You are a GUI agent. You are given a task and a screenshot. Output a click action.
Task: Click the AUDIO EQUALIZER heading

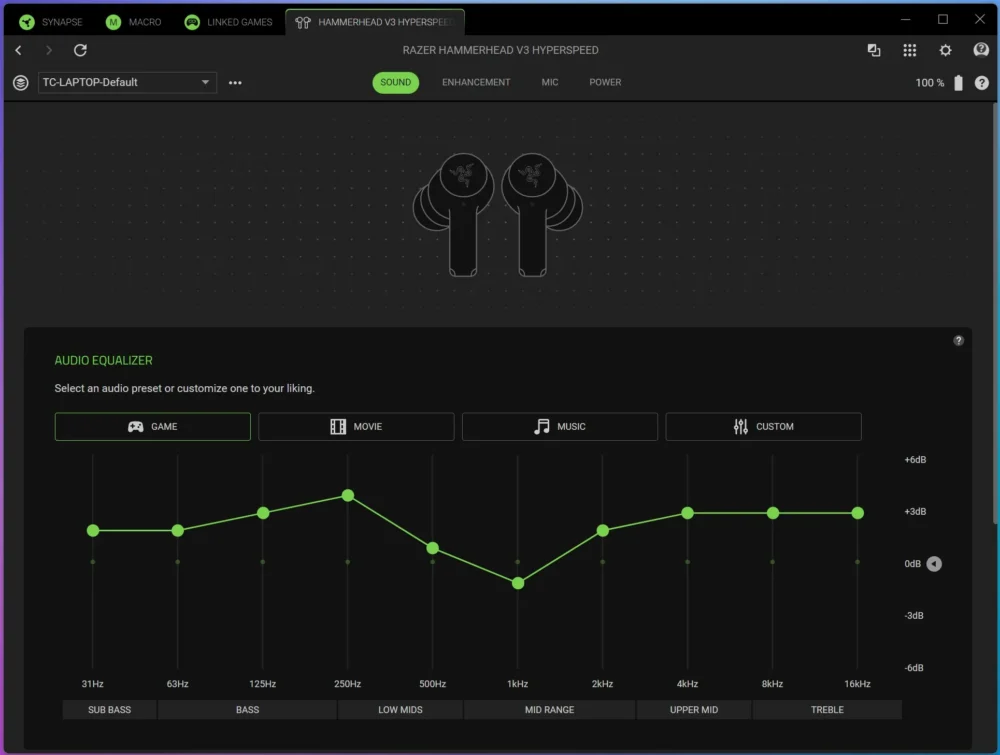(103, 360)
